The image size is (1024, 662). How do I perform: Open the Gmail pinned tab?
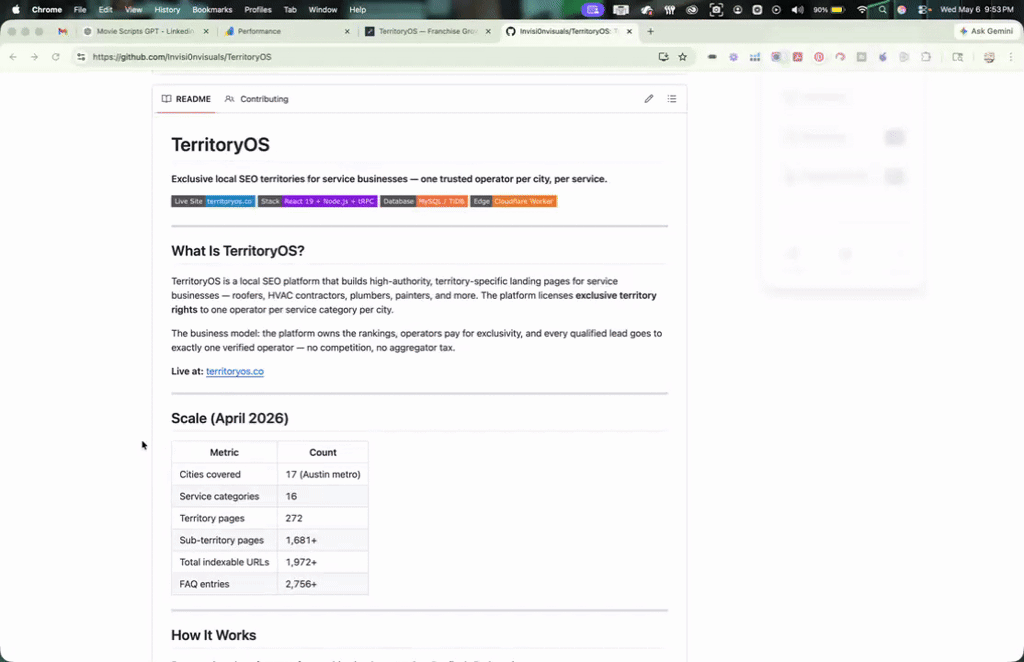63,31
